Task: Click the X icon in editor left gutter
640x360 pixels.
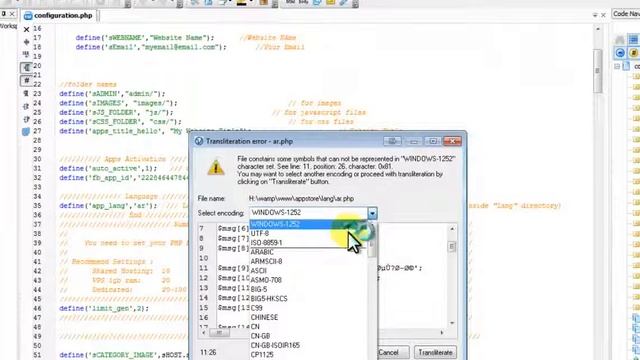Action: [x=27, y=29]
